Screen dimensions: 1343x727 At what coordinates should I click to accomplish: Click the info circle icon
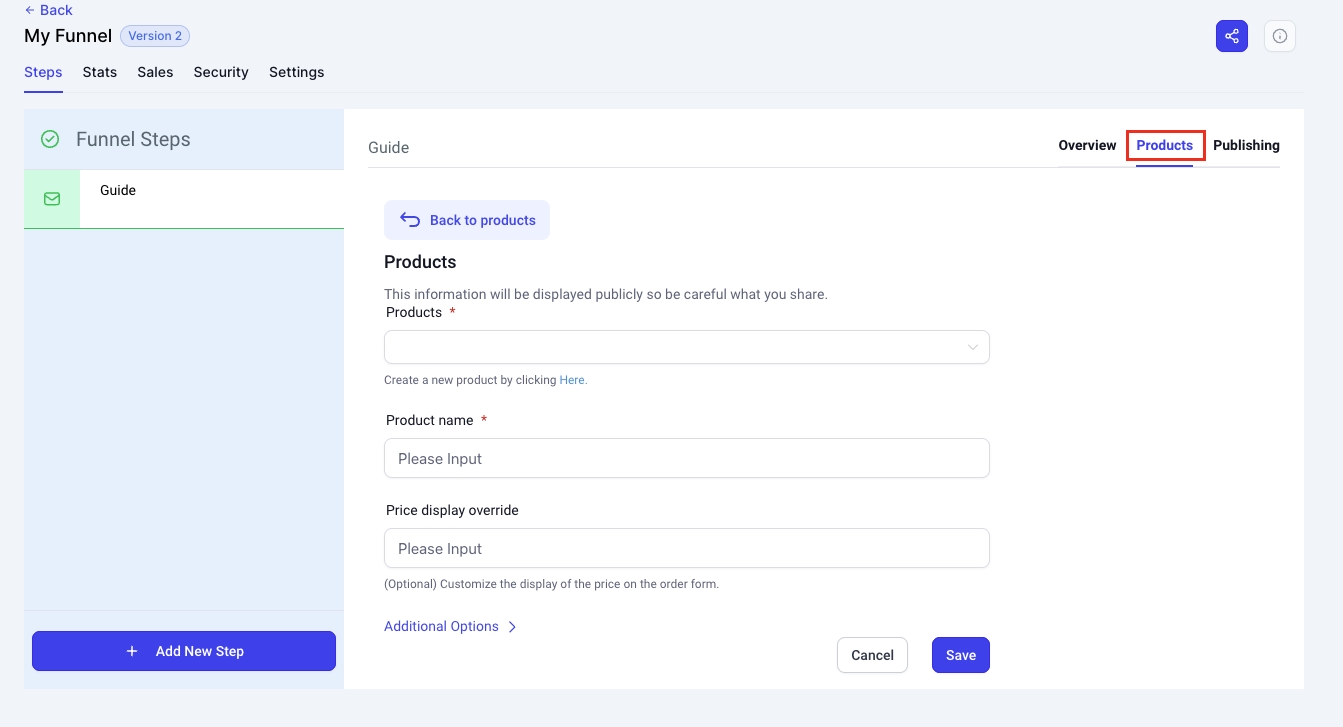(1280, 37)
